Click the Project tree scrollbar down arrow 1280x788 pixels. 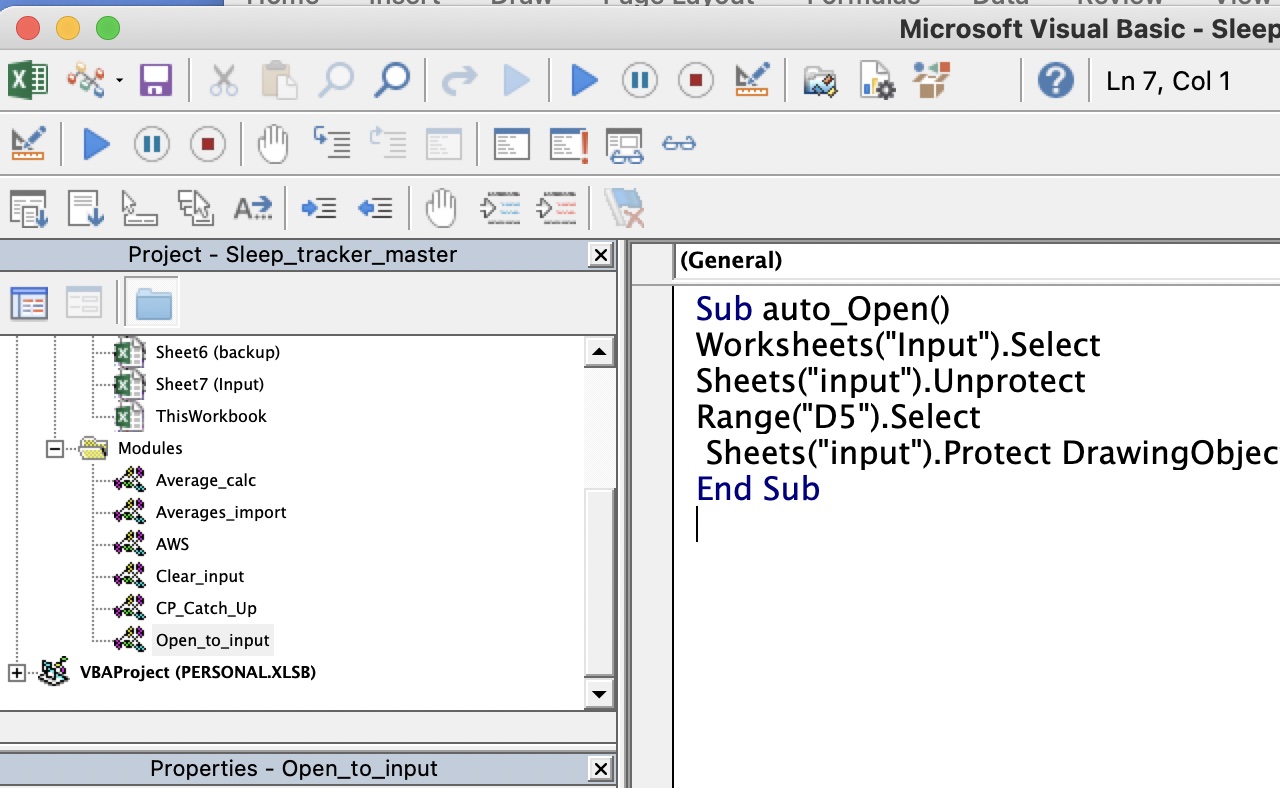599,692
